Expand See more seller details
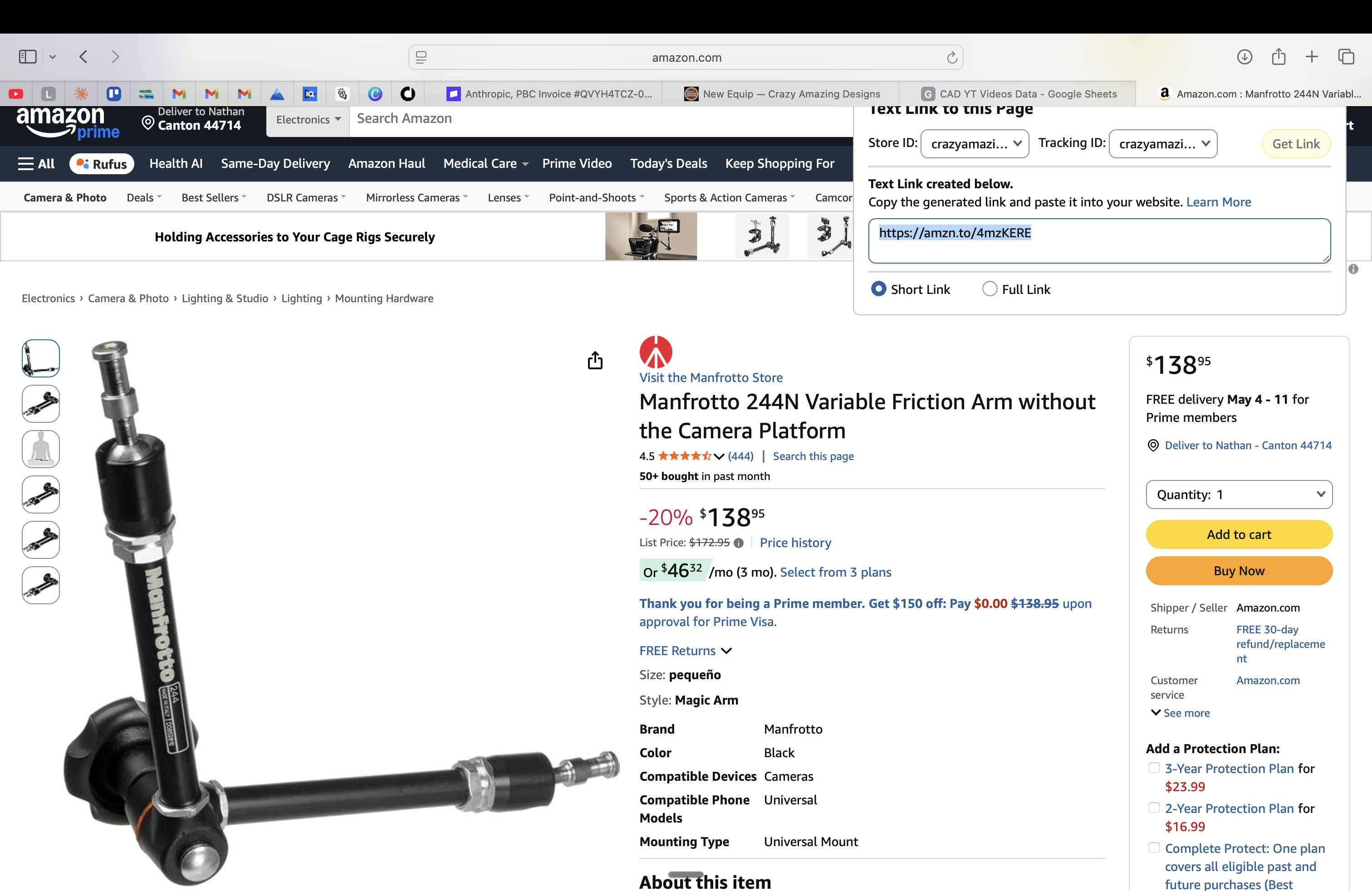 1180,713
